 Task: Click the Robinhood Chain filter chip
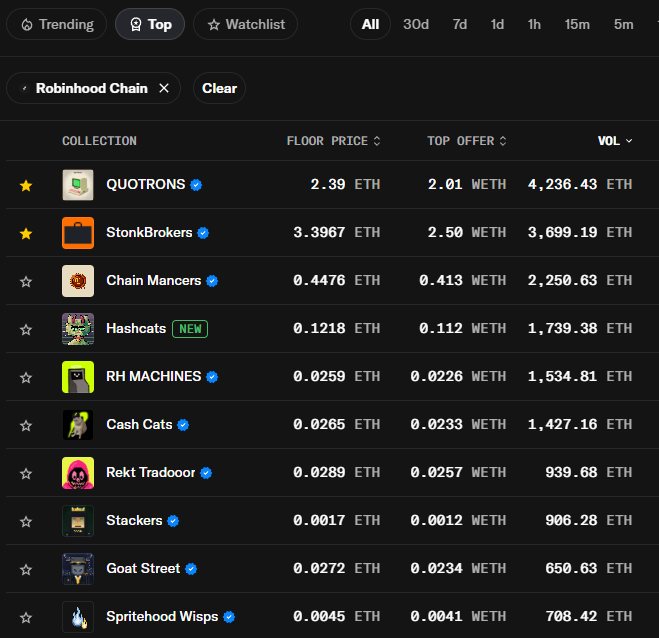(93, 88)
